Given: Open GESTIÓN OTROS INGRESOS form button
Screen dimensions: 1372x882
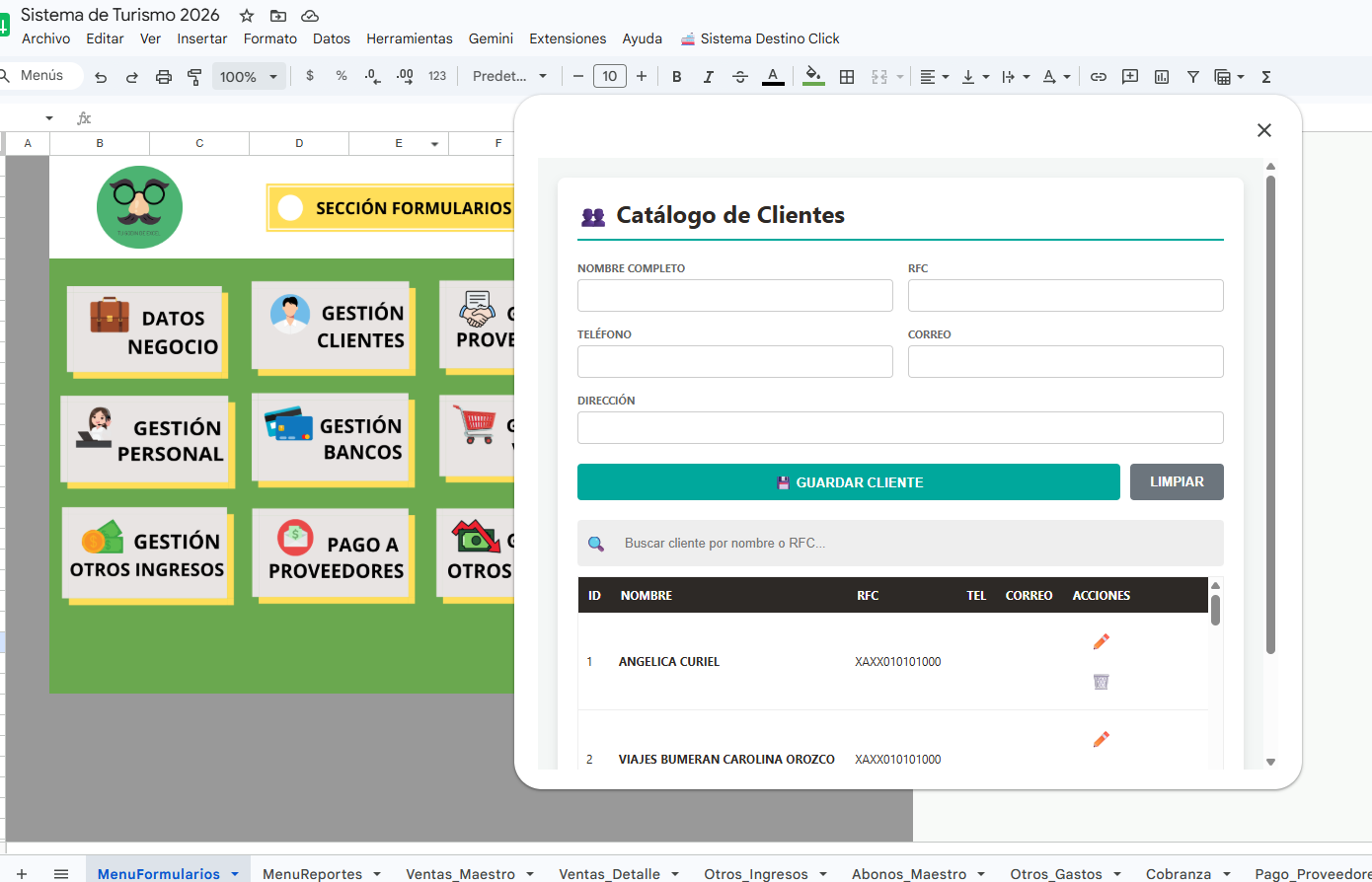Looking at the screenshot, I should tap(147, 554).
